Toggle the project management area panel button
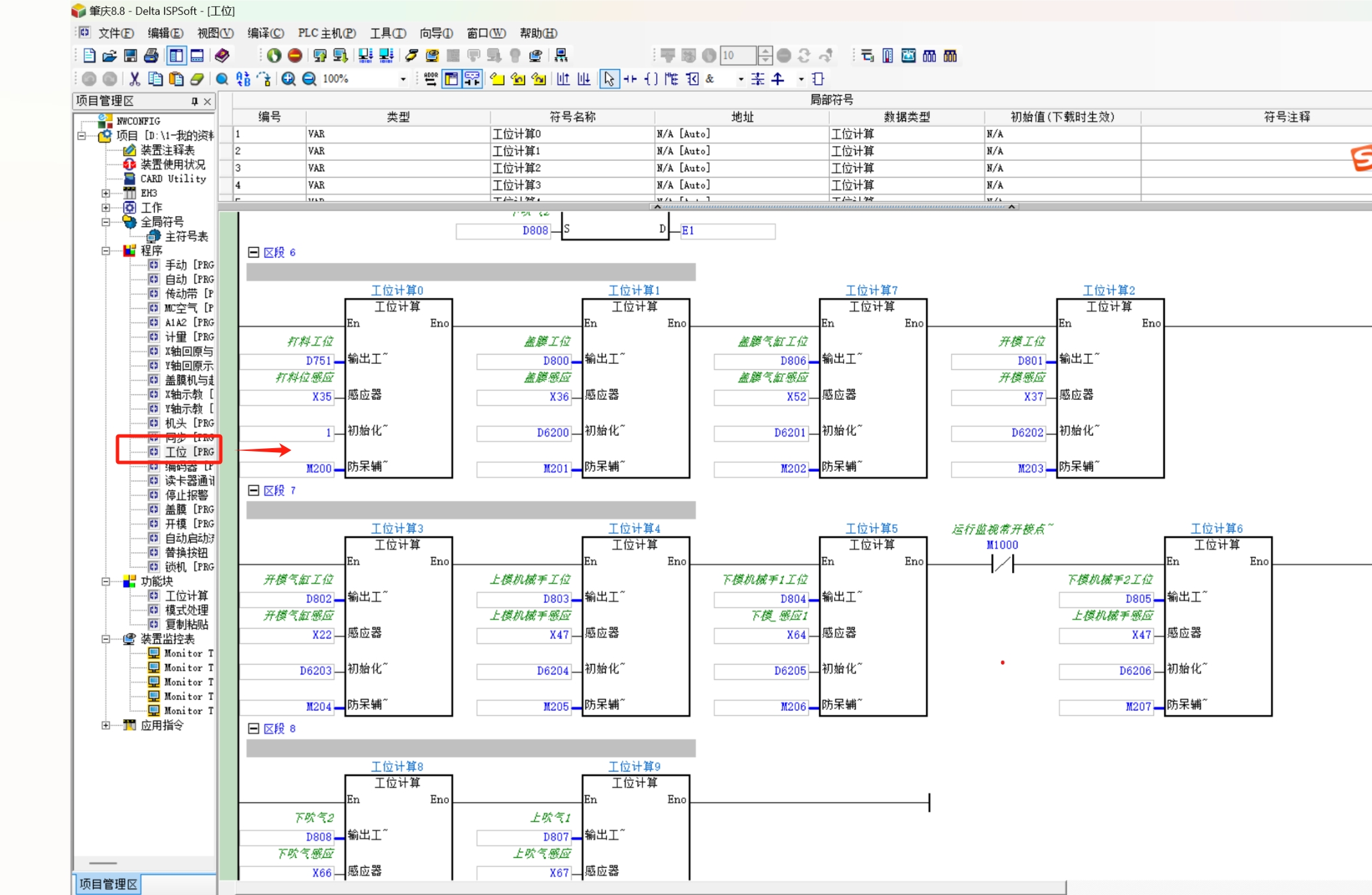Image resolution: width=1372 pixels, height=895 pixels. [176, 56]
